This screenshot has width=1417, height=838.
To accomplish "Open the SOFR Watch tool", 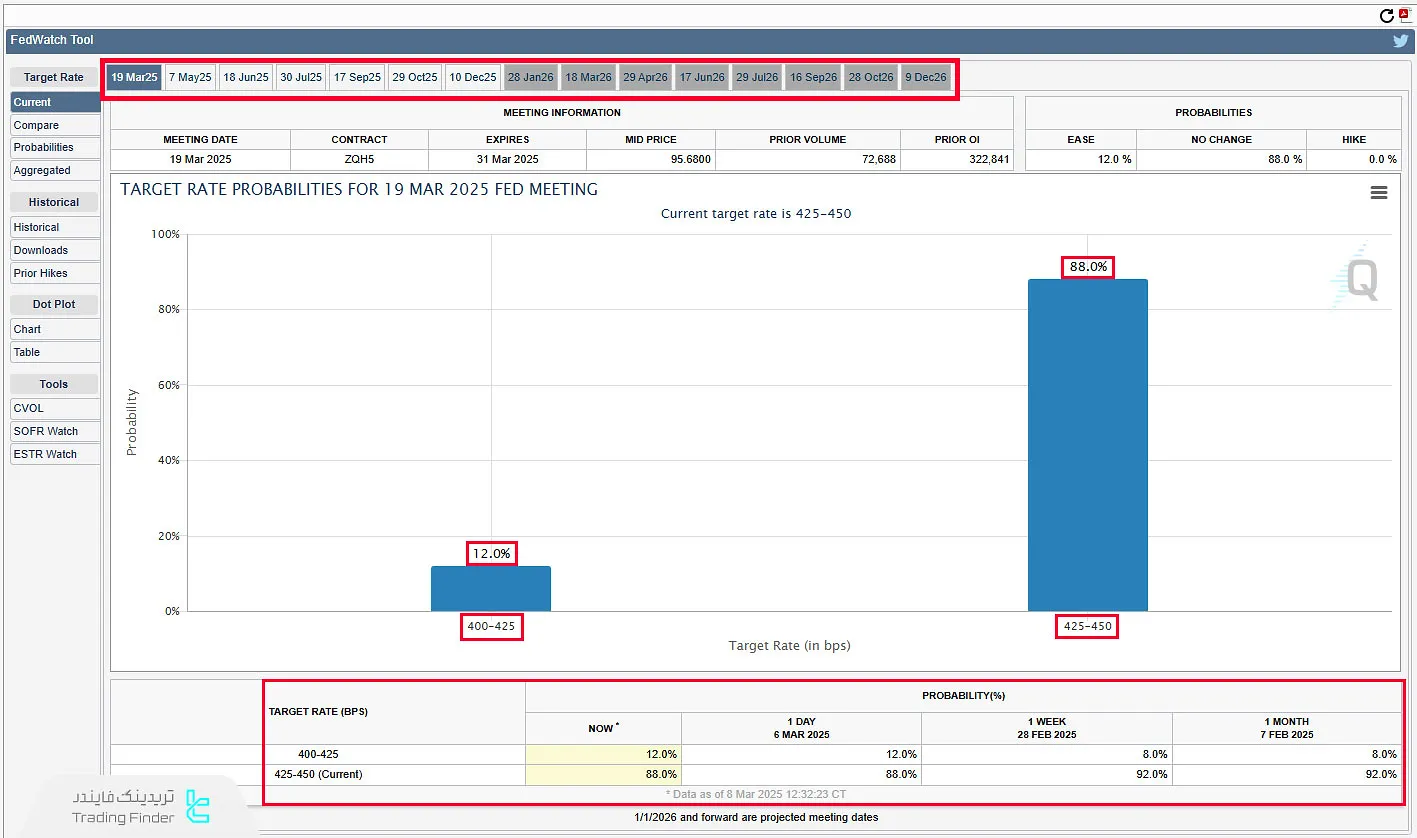I will point(55,431).
